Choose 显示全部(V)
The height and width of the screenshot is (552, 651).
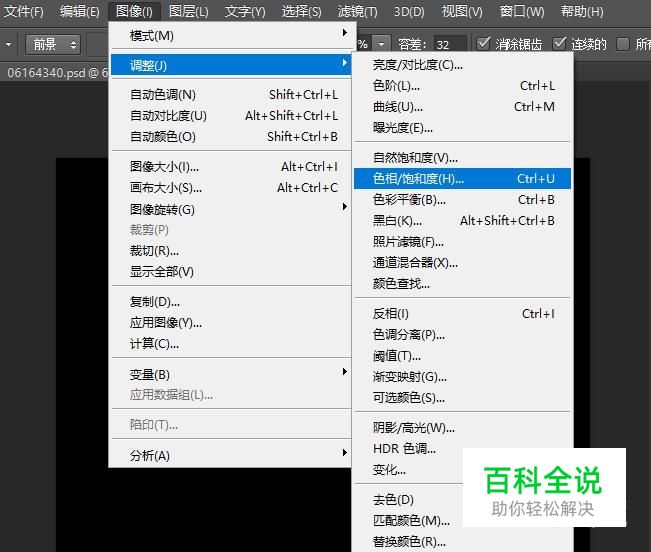[231, 272]
